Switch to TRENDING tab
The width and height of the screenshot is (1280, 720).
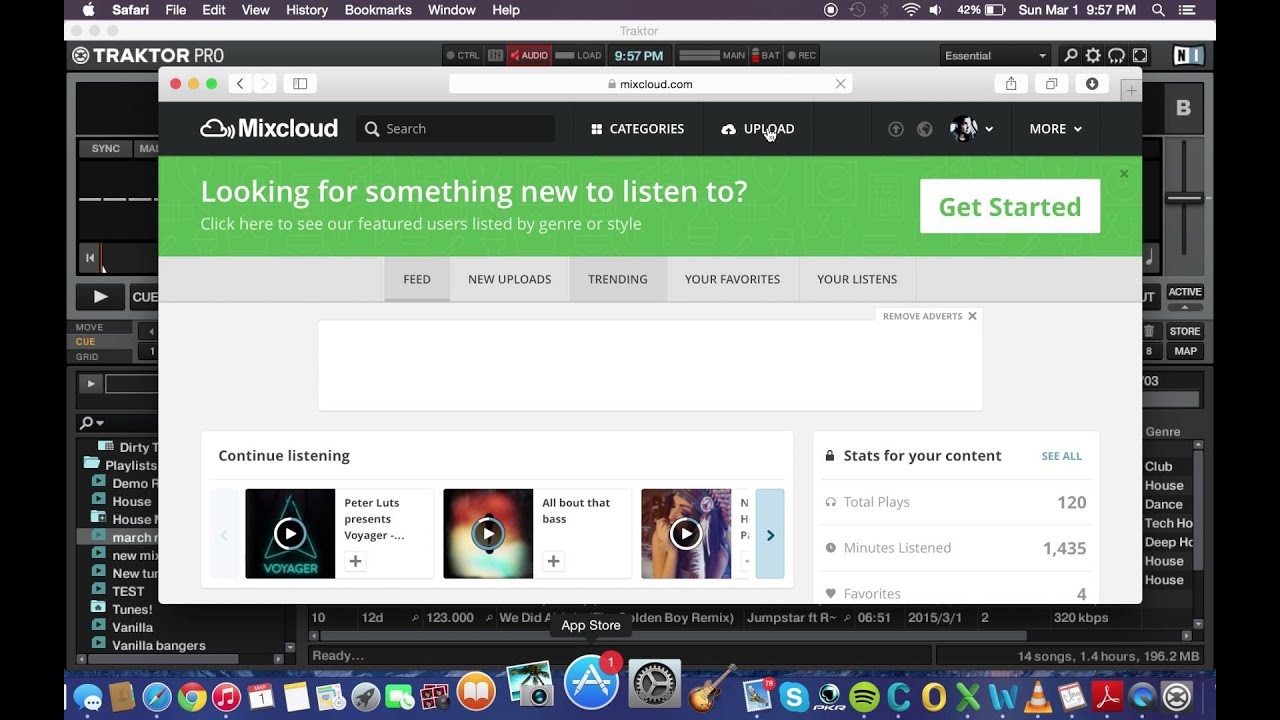click(618, 279)
